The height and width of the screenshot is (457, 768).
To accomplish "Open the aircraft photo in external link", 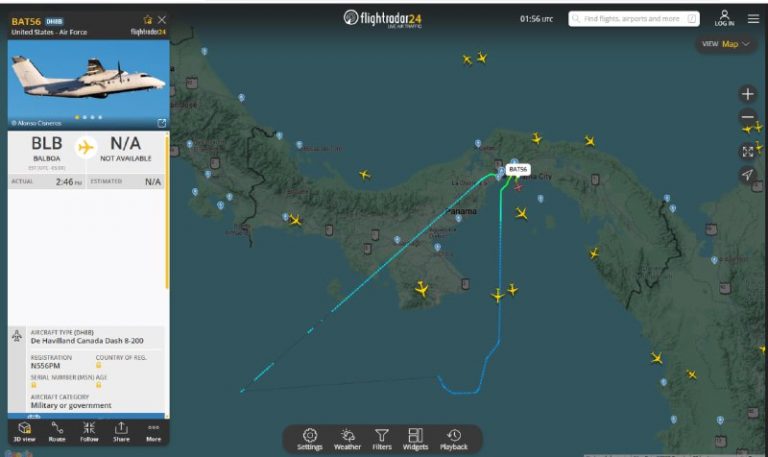I will pyautogui.click(x=162, y=123).
